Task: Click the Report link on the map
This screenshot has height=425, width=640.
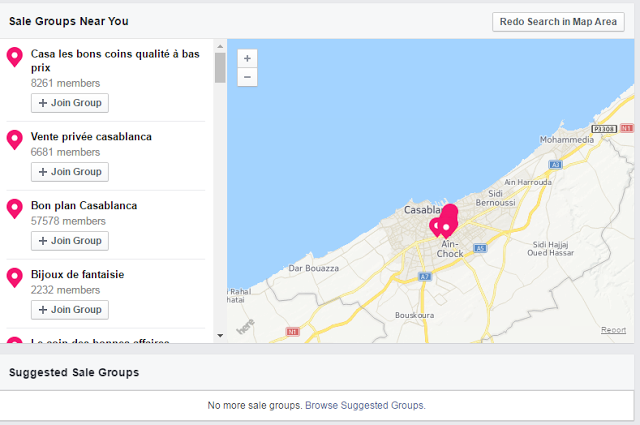Action: (613, 330)
